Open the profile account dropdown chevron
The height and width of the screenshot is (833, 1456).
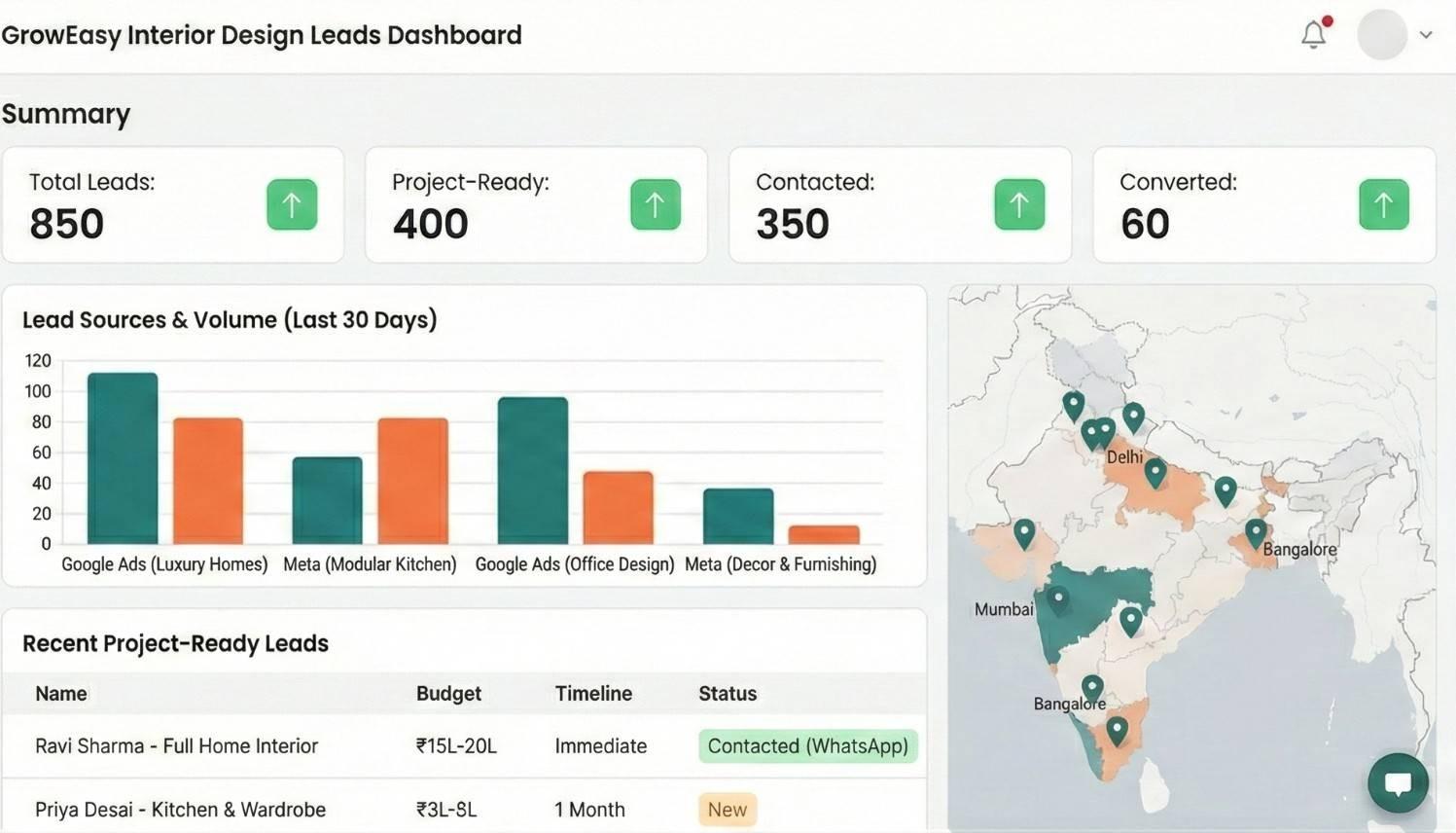(x=1426, y=33)
